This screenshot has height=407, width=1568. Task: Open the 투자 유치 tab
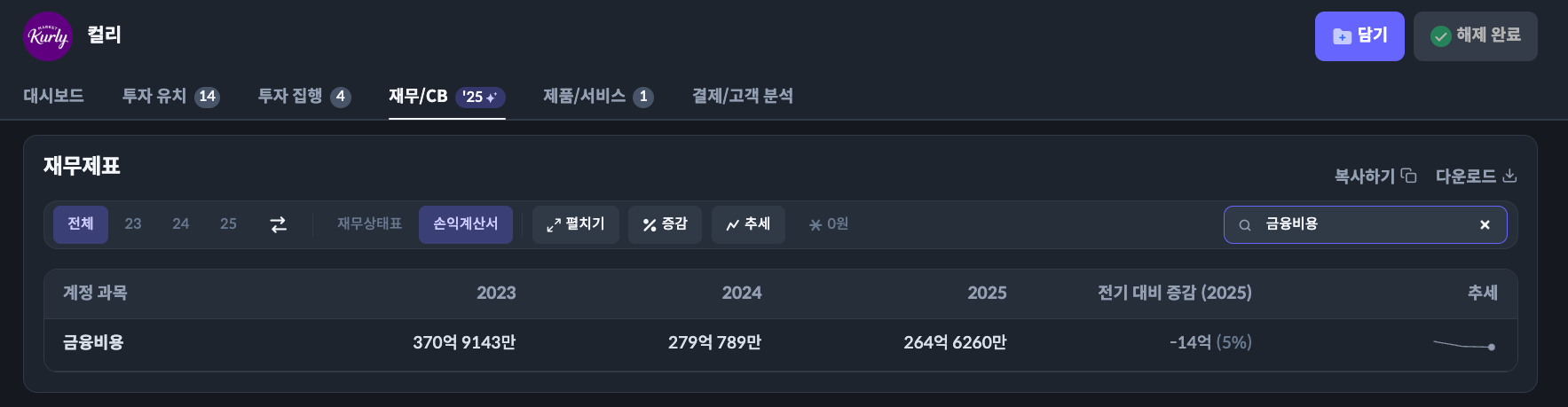pos(170,96)
